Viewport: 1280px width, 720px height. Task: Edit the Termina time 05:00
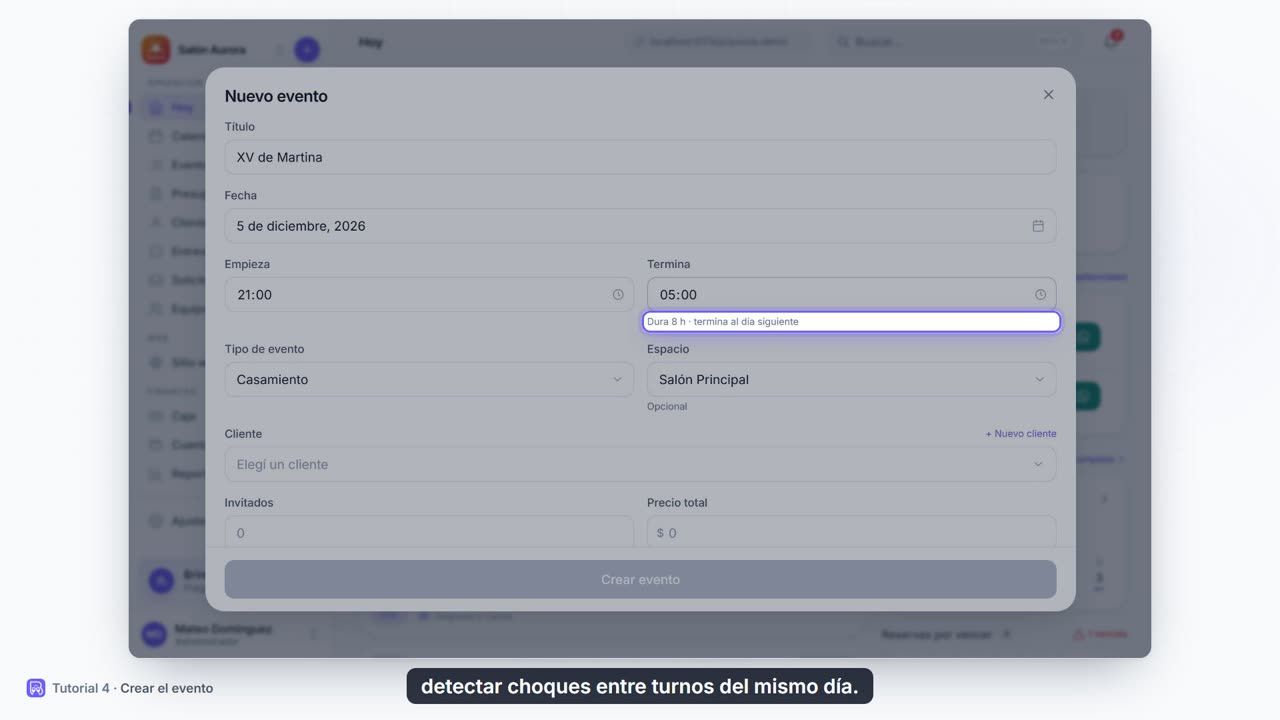[x=851, y=295]
